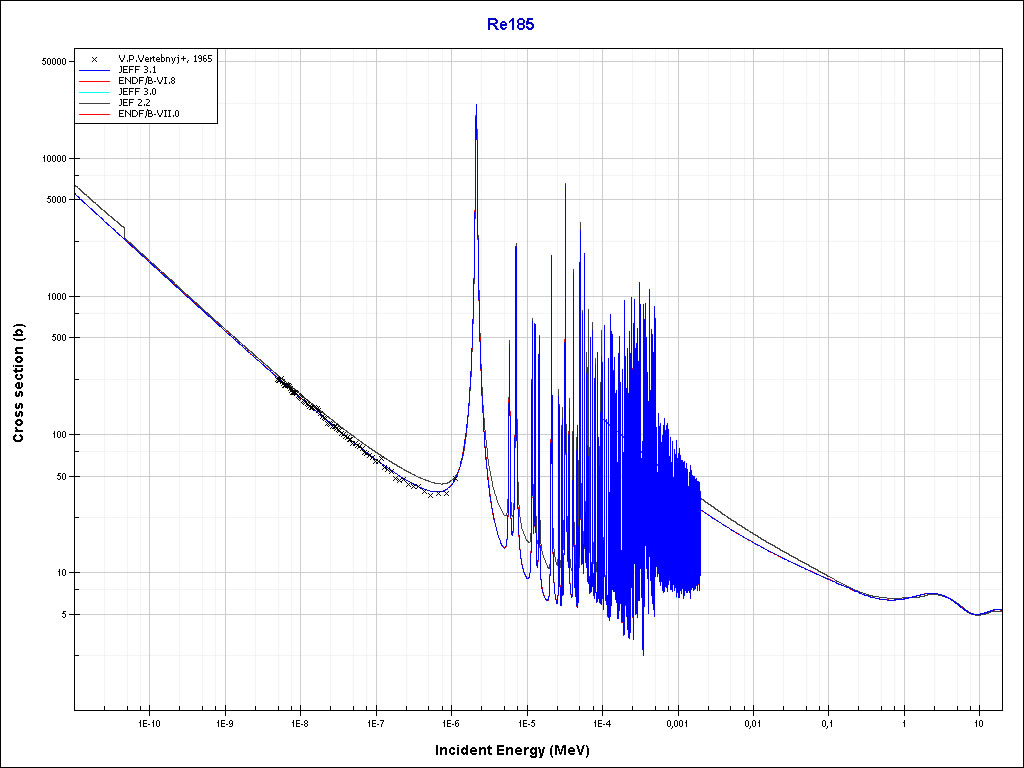Viewport: 1024px width, 768px height.
Task: Click the 1E-10 x-axis tick label
Action: pos(149,722)
